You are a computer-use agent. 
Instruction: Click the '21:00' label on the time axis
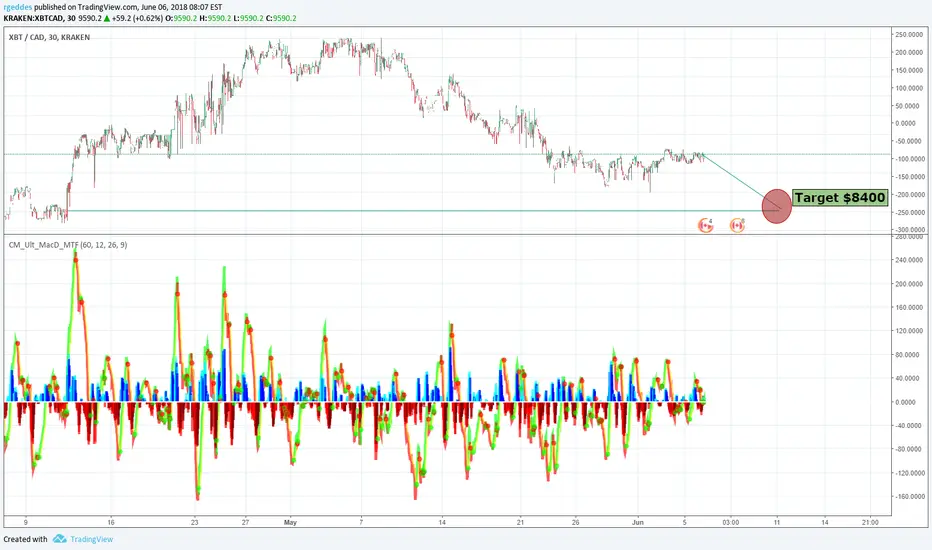tap(870, 523)
